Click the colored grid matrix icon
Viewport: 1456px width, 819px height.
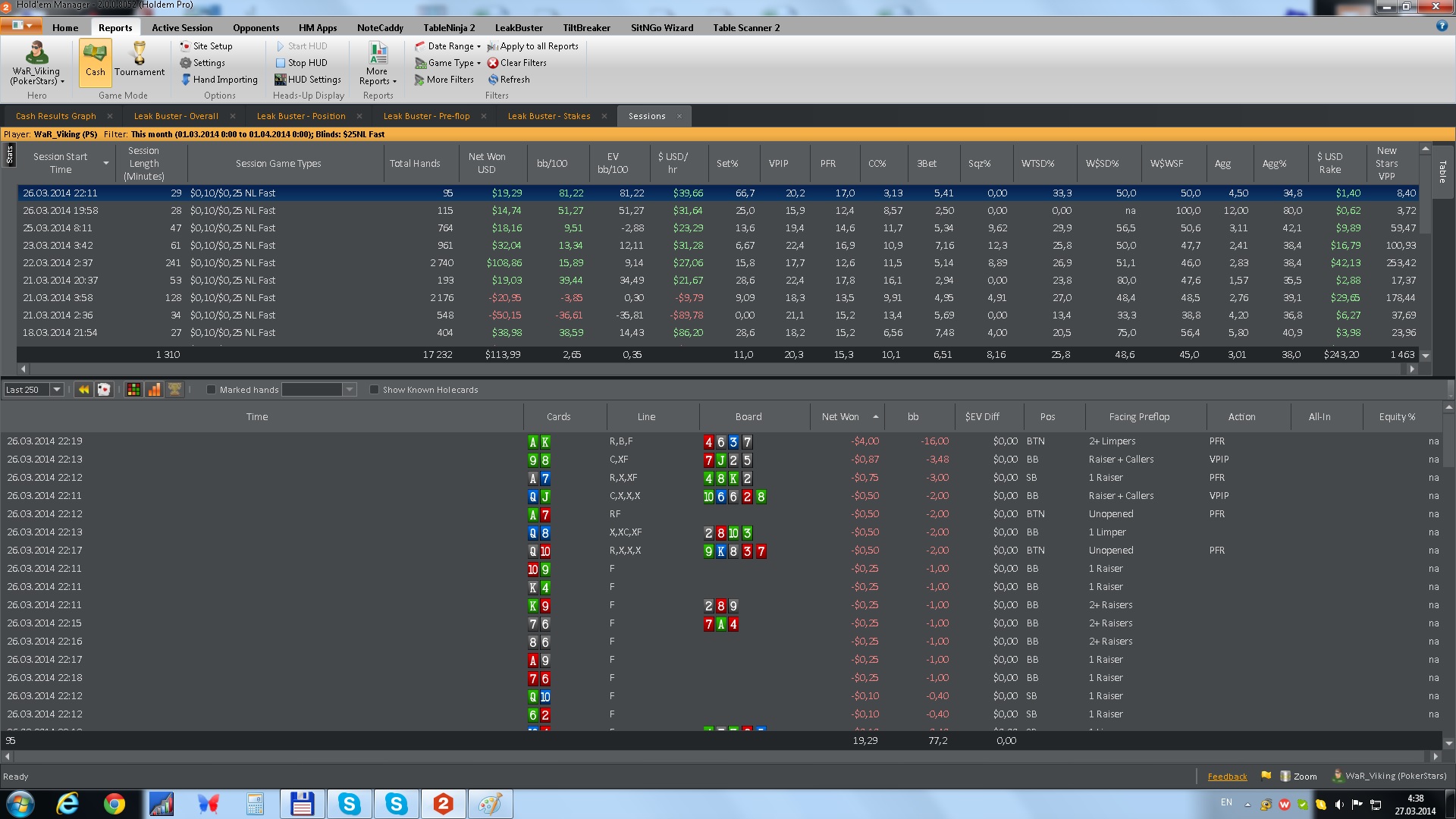133,390
